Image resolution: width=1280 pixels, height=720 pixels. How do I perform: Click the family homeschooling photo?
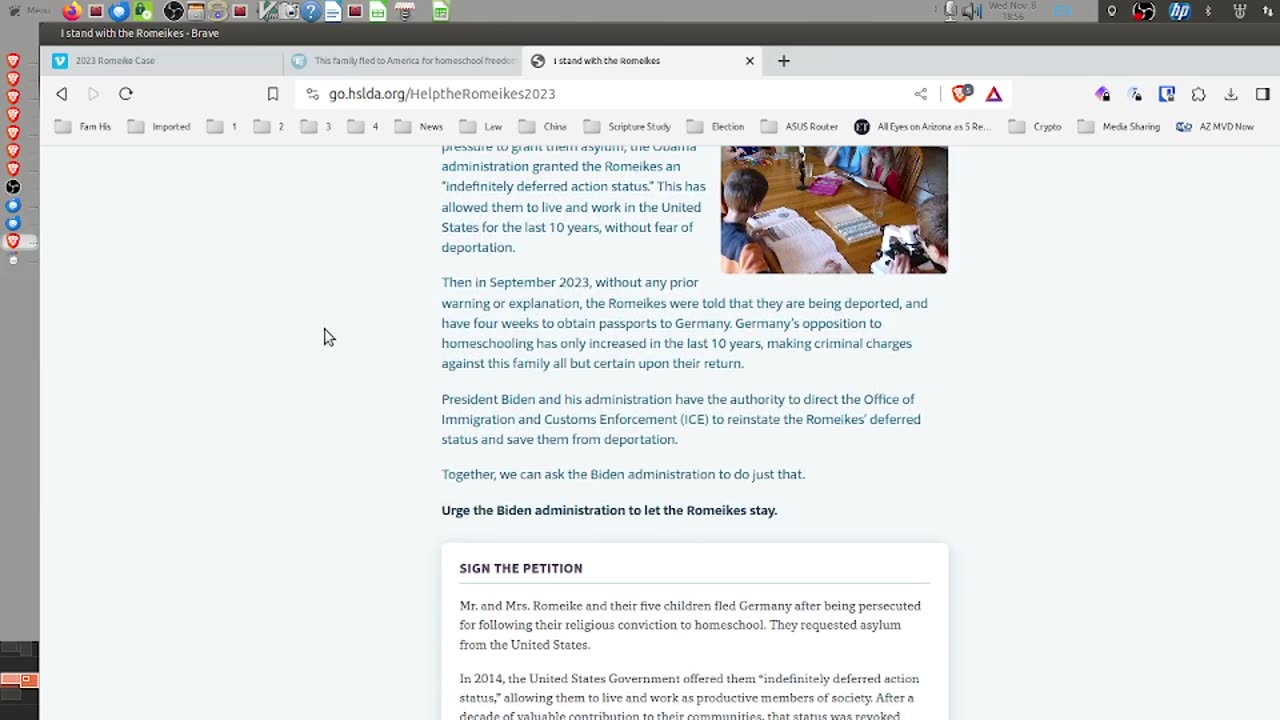[834, 210]
